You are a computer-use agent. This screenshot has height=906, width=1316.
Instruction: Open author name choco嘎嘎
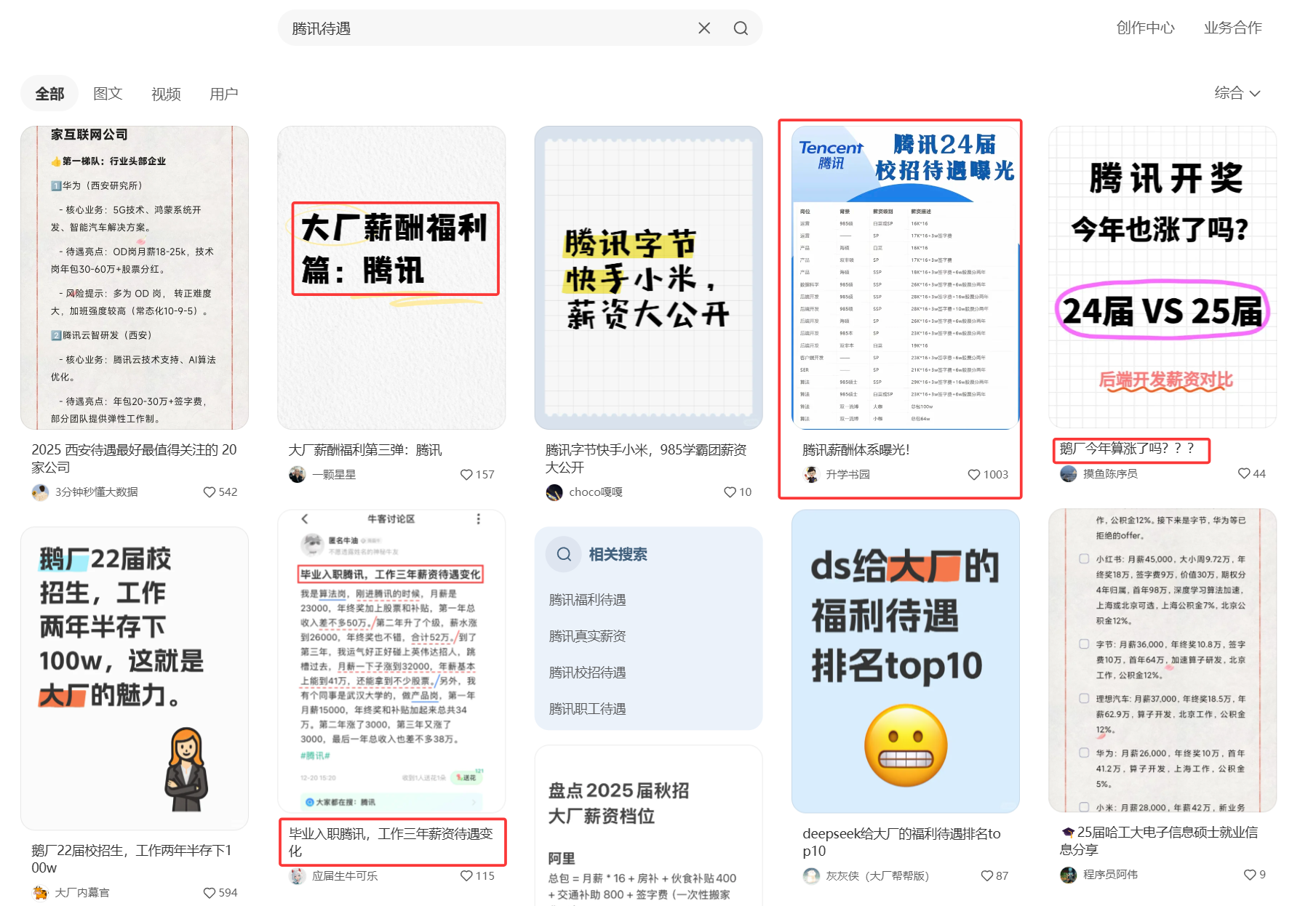pos(596,492)
